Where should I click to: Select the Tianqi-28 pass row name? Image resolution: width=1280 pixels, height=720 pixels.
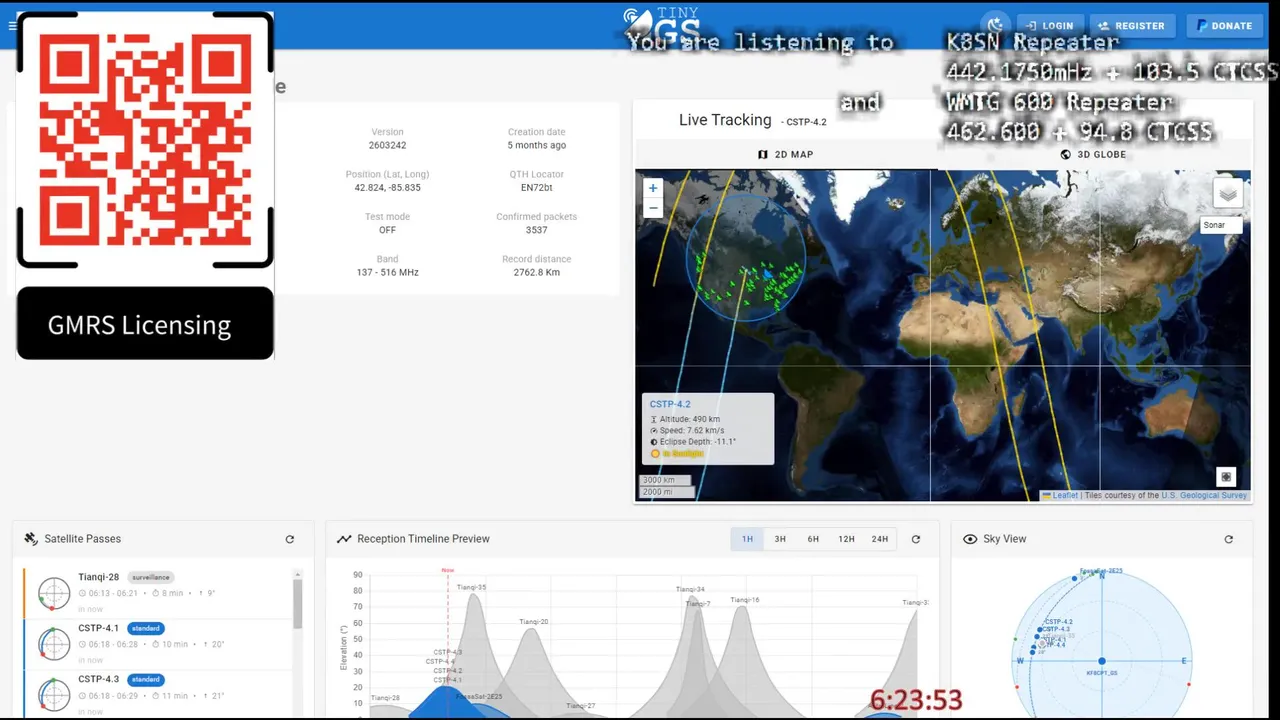(99, 577)
